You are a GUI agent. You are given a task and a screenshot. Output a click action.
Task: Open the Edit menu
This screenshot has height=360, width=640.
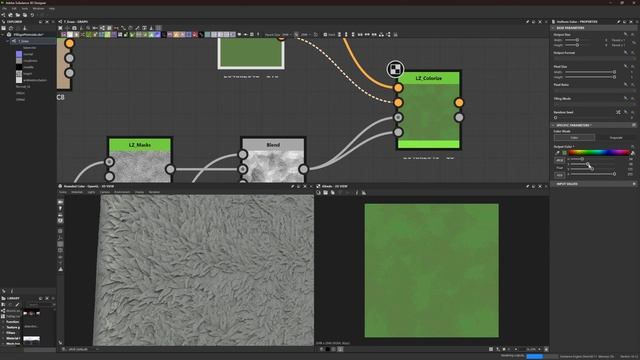14,8
